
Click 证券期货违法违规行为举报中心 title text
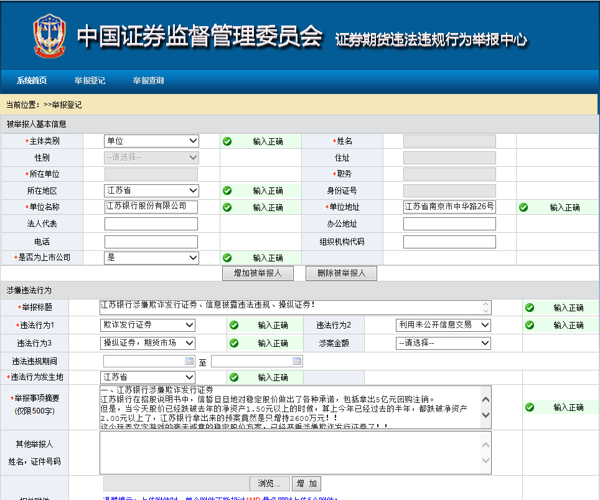431,39
